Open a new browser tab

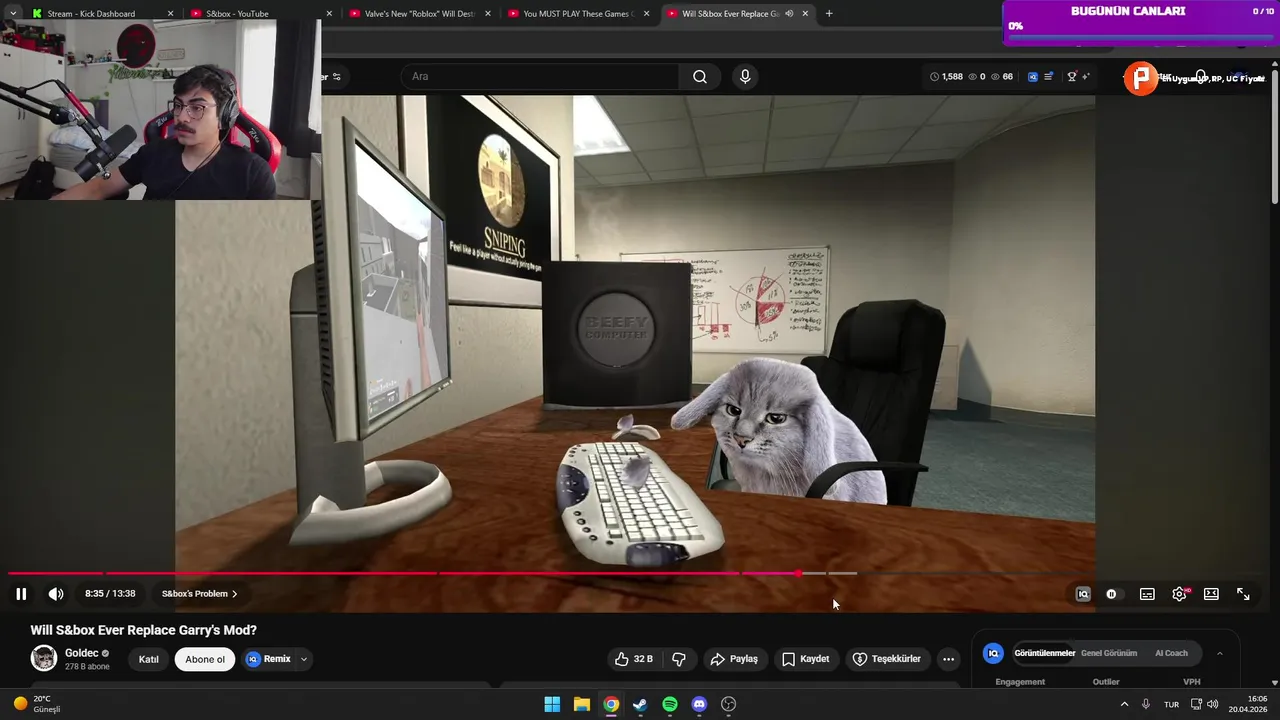tap(829, 14)
